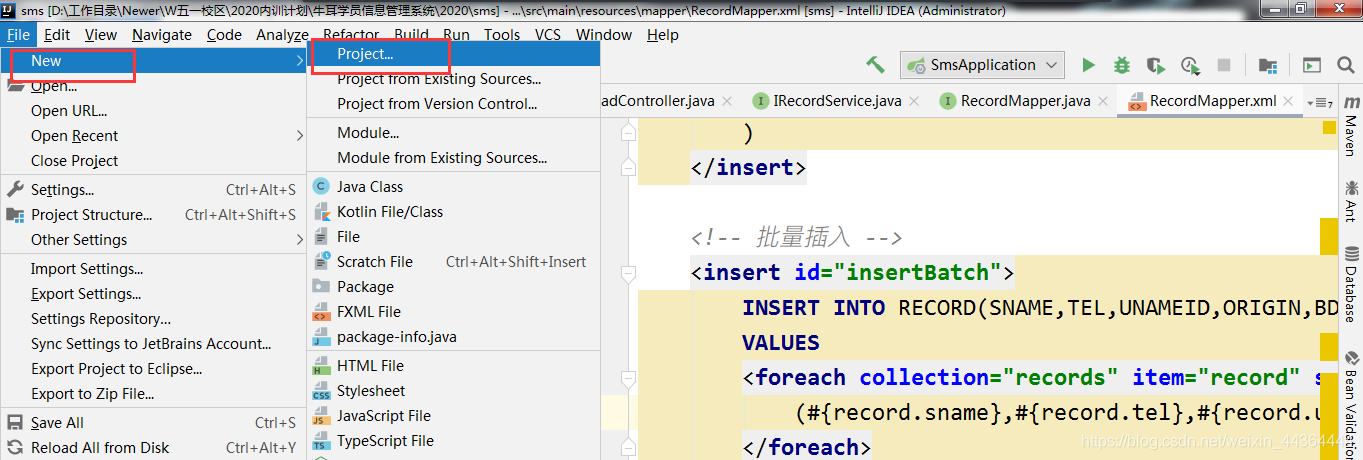Screen dimensions: 1363x460
Task: Choose package-info.java in the New submenu
Action: pyautogui.click(x=453, y=337)
